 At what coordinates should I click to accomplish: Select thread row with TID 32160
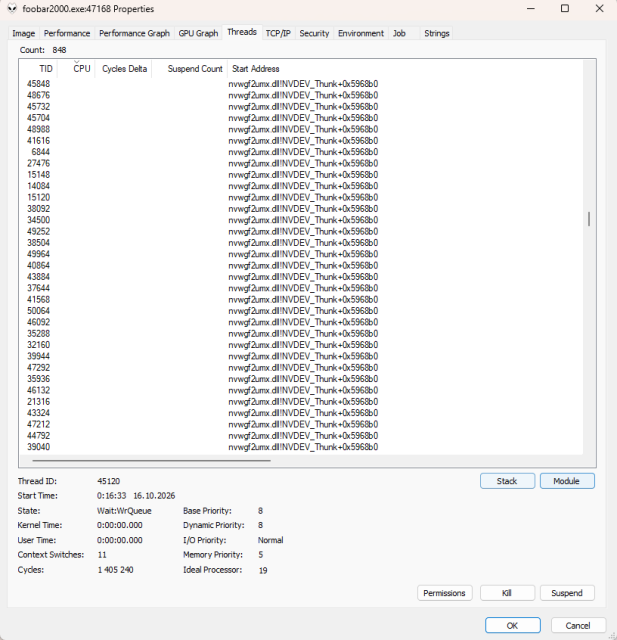coord(301,345)
